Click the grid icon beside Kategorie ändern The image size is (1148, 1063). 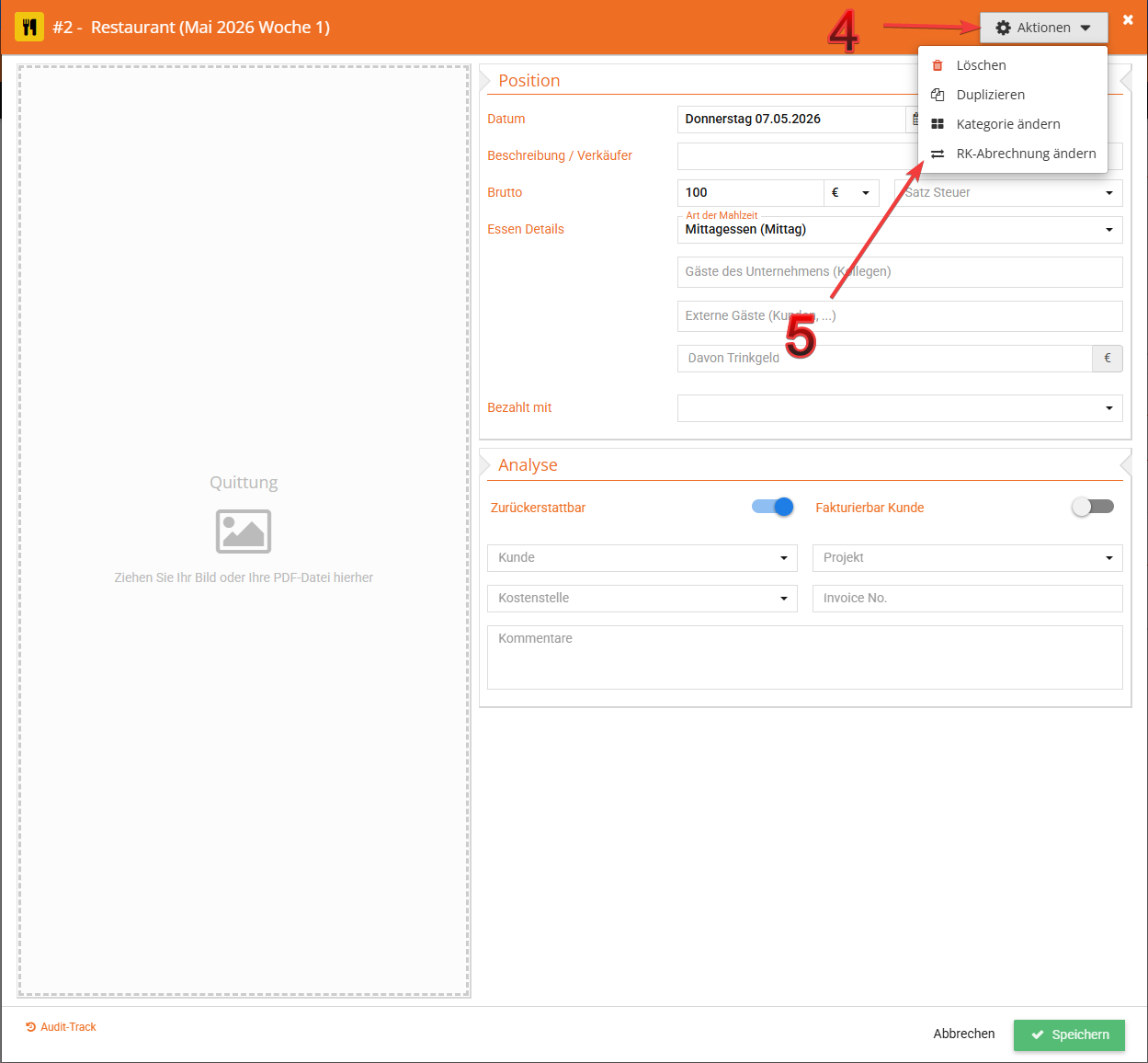click(x=938, y=124)
